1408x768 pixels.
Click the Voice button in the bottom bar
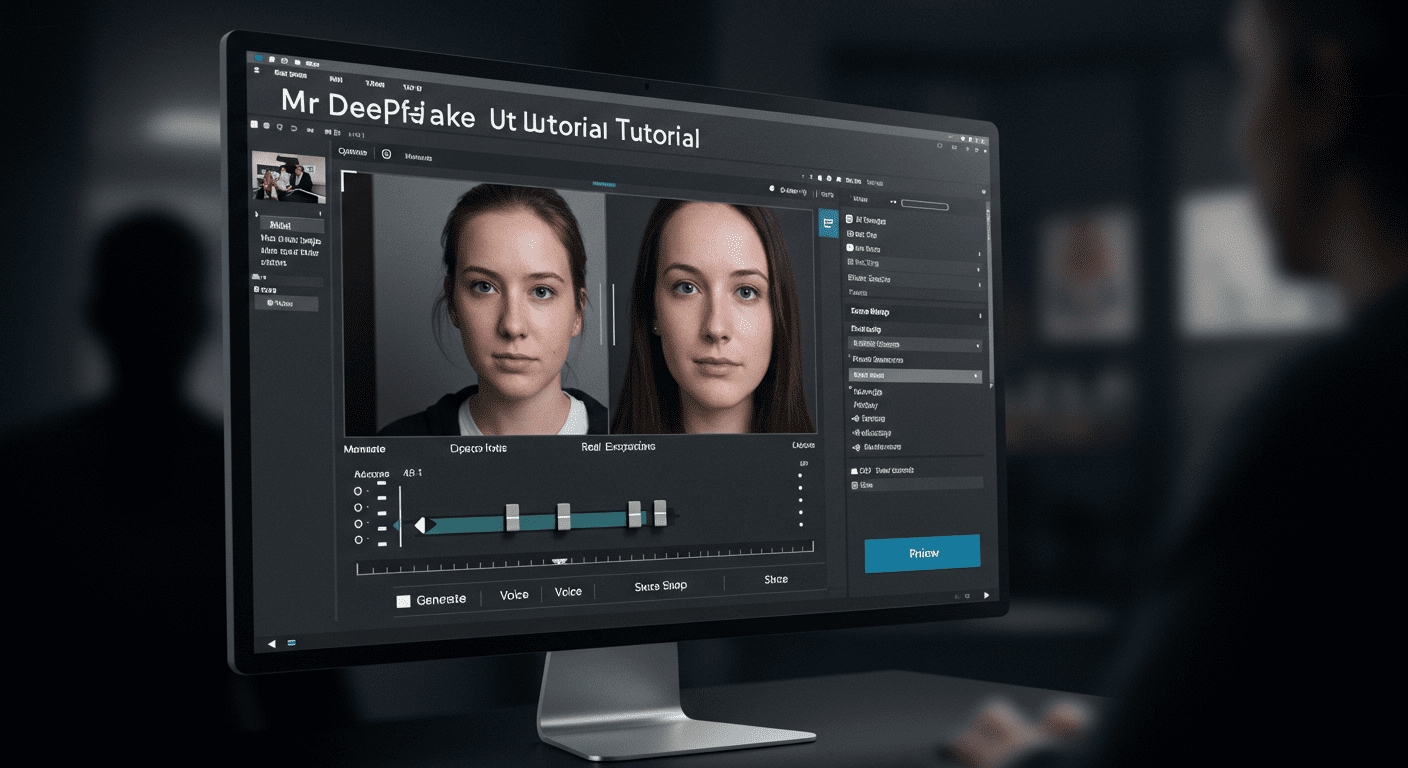(513, 594)
